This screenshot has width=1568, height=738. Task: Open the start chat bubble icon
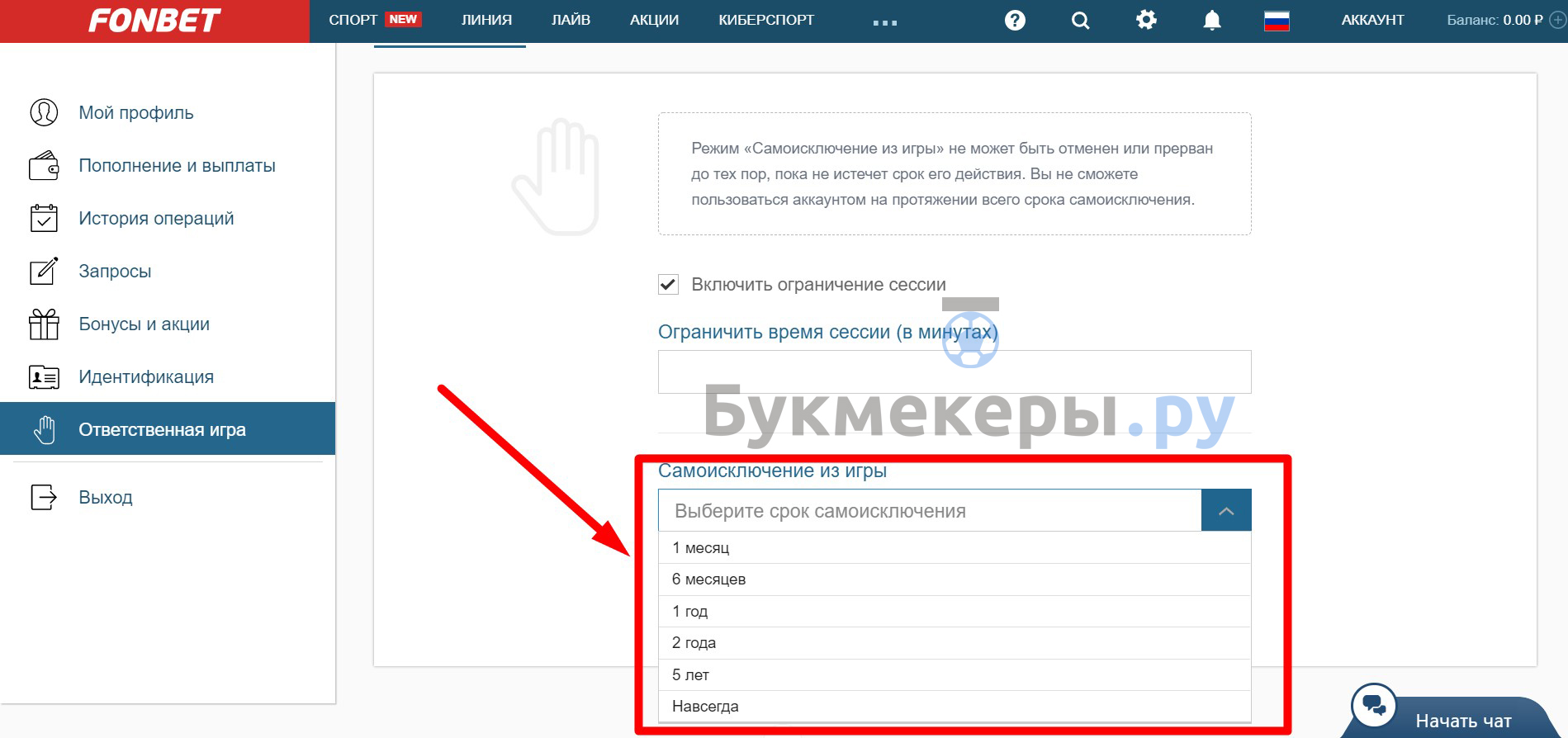(x=1374, y=706)
